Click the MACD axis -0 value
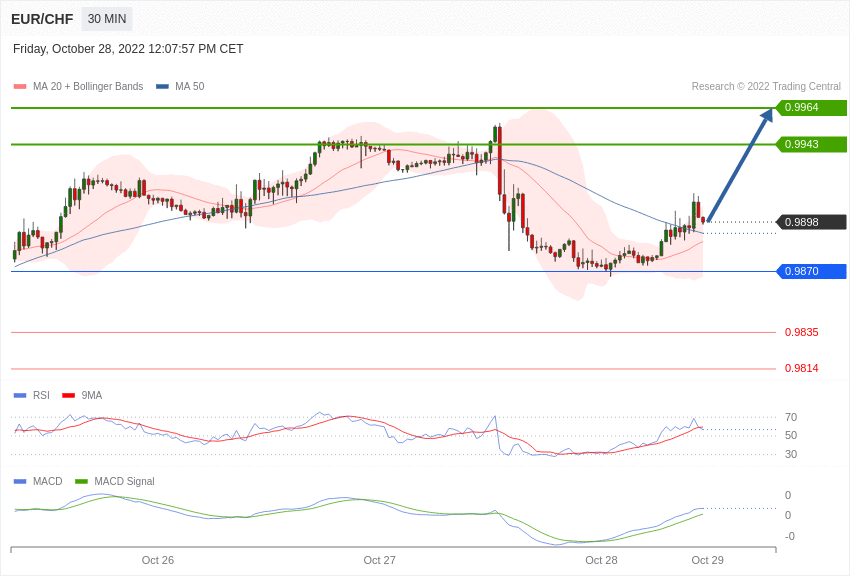 (790, 536)
